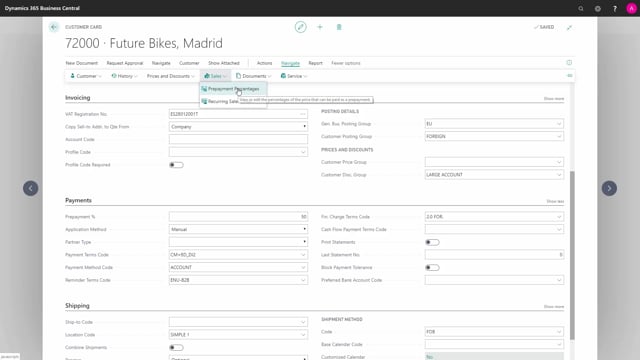Toggle Profile Code Required switch
This screenshot has width=640, height=360.
[x=176, y=165]
